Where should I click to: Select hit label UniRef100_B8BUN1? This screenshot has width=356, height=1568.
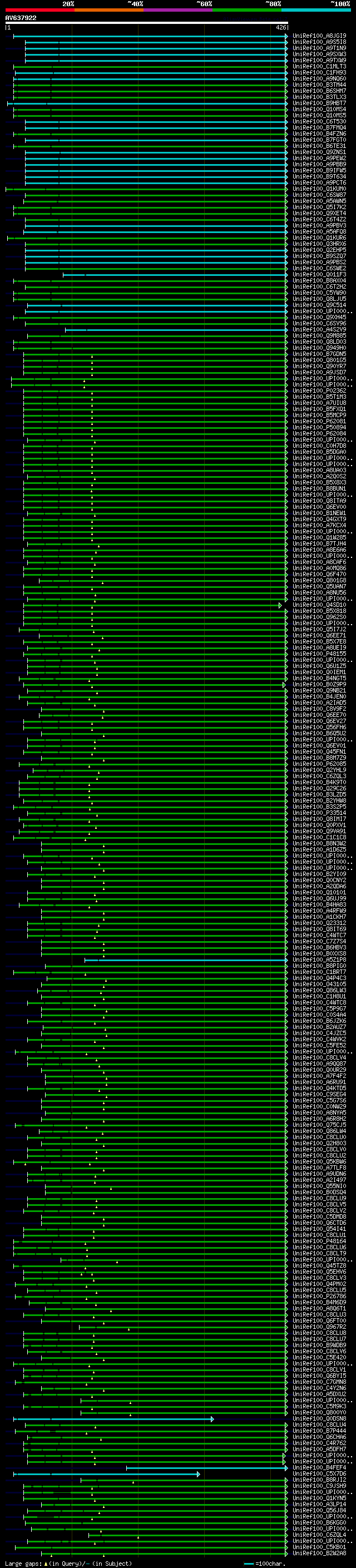(x=319, y=489)
